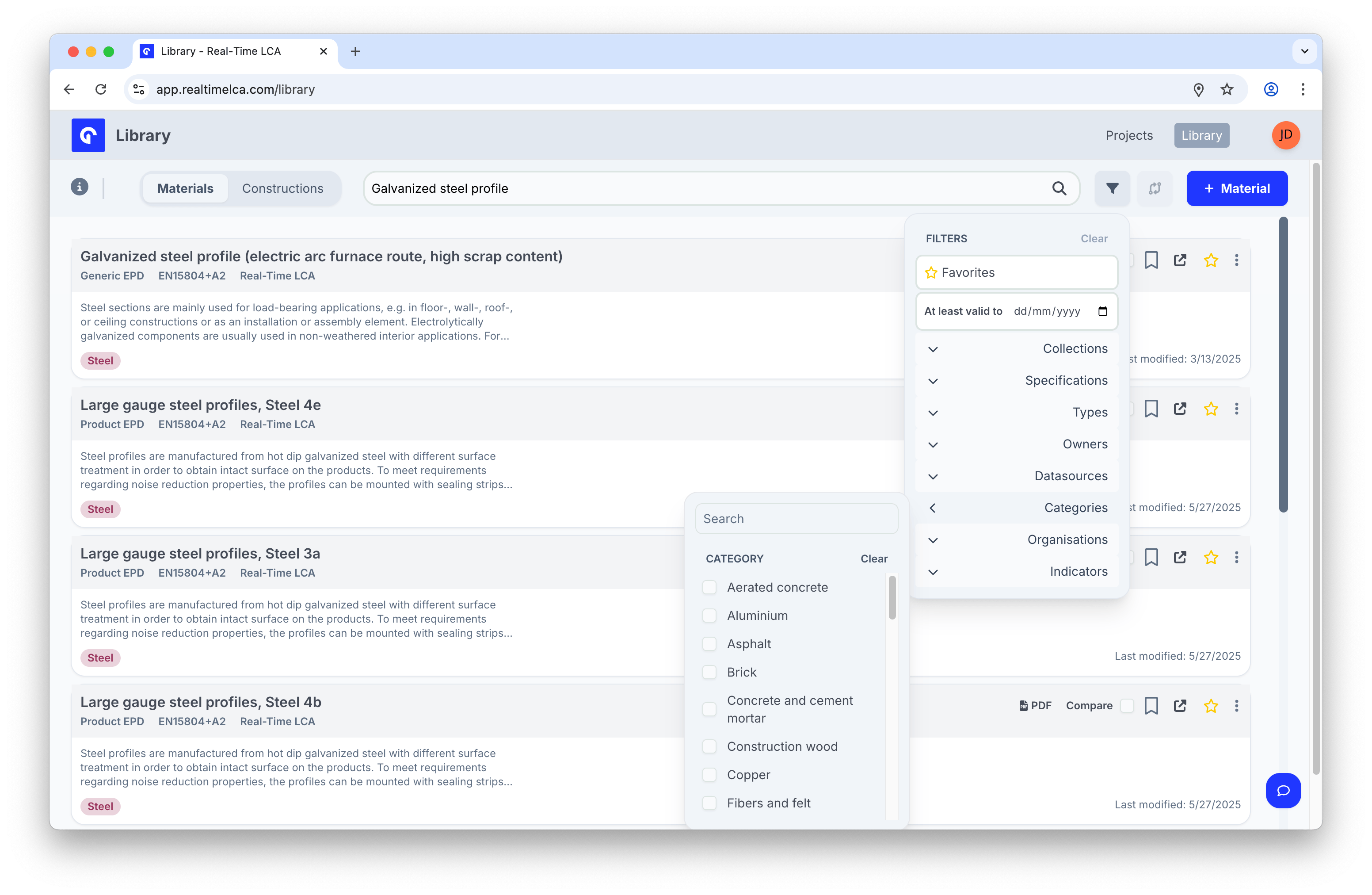Click the page vertical scrollbar
1372x895 pixels.
1316,469
